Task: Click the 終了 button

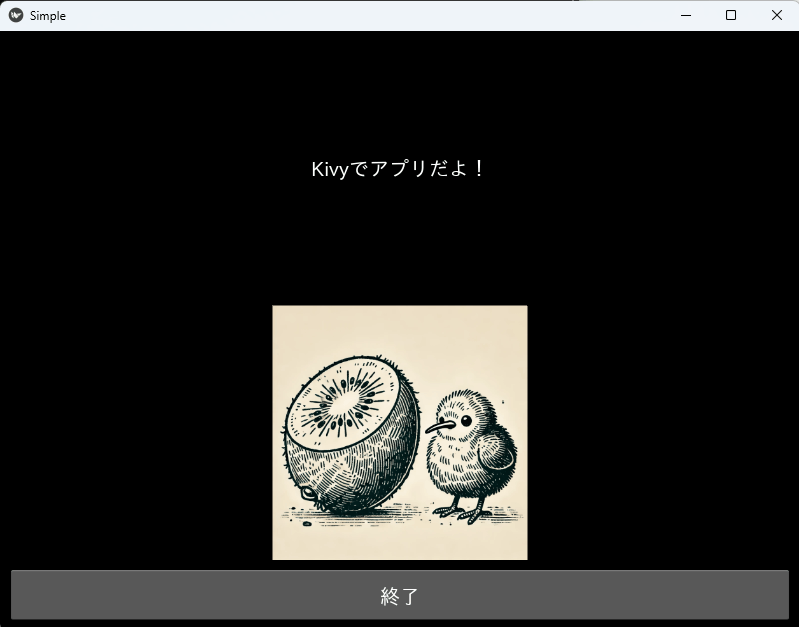Action: (x=400, y=595)
